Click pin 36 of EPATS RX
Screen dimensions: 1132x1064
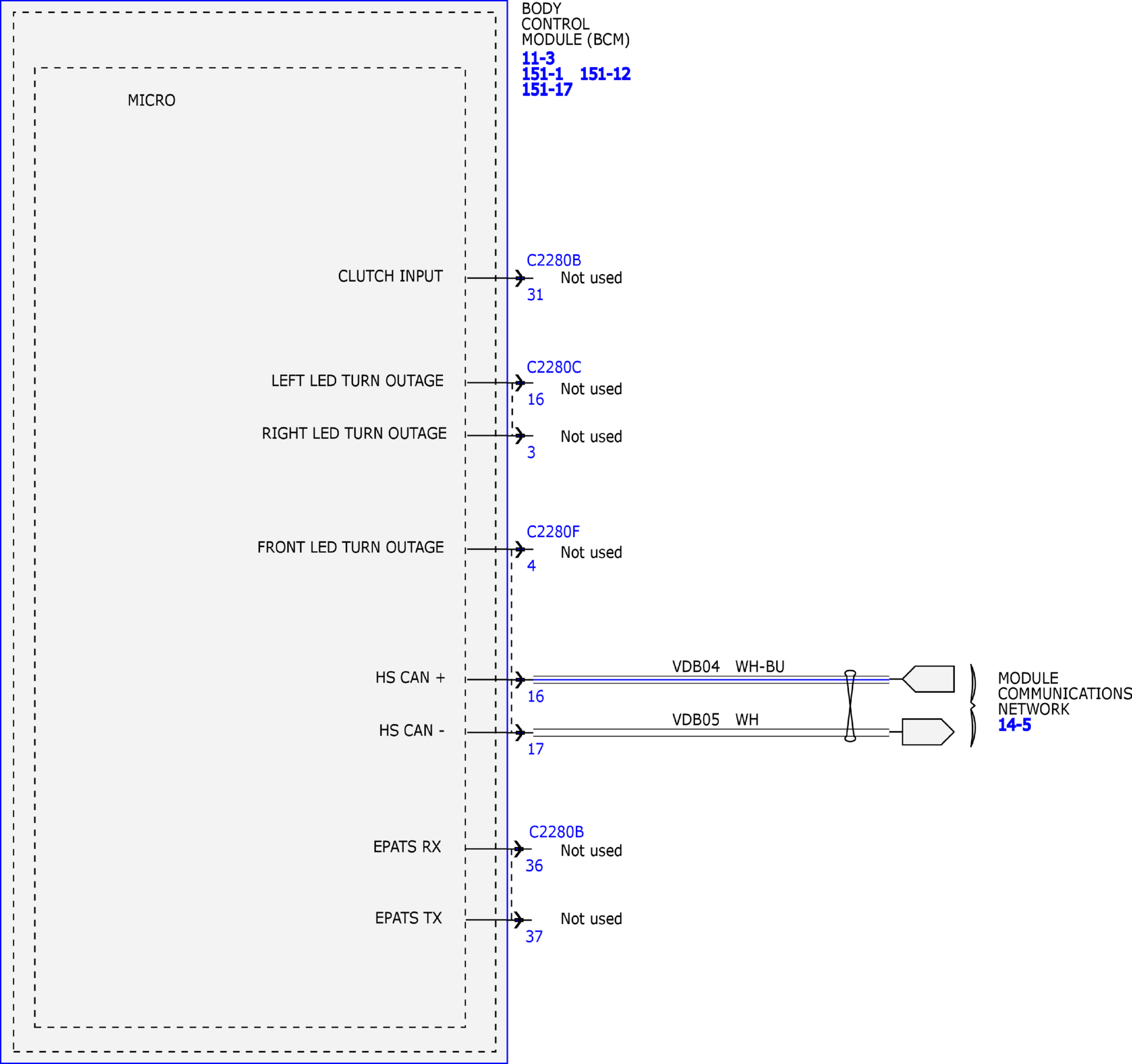click(534, 865)
